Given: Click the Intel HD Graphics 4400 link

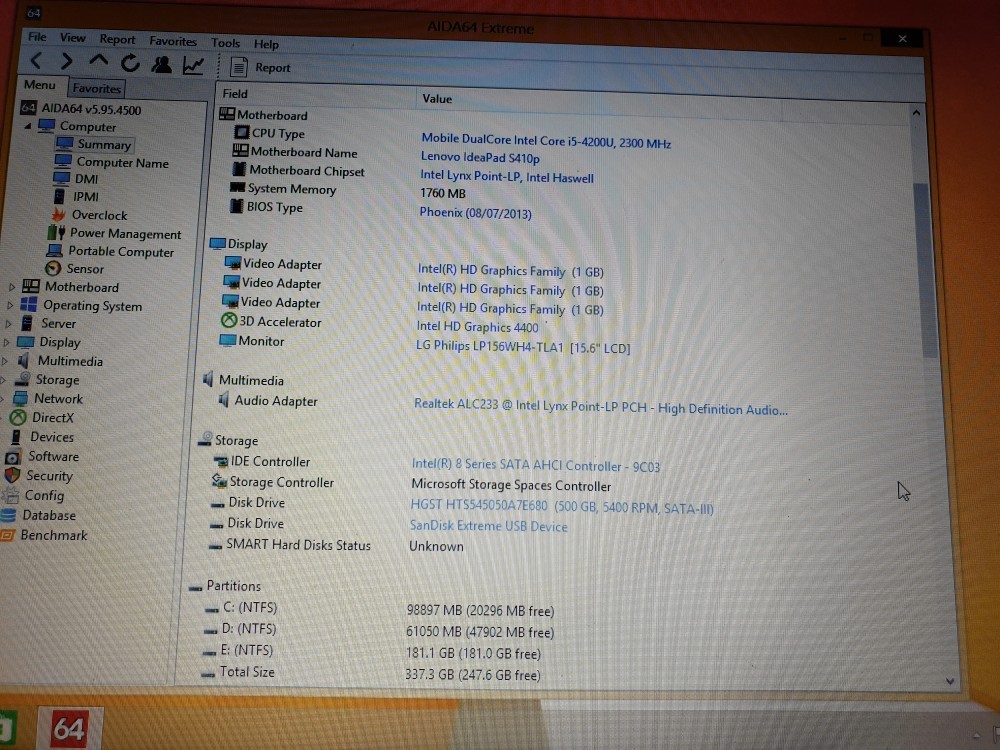Looking at the screenshot, I should coord(477,327).
